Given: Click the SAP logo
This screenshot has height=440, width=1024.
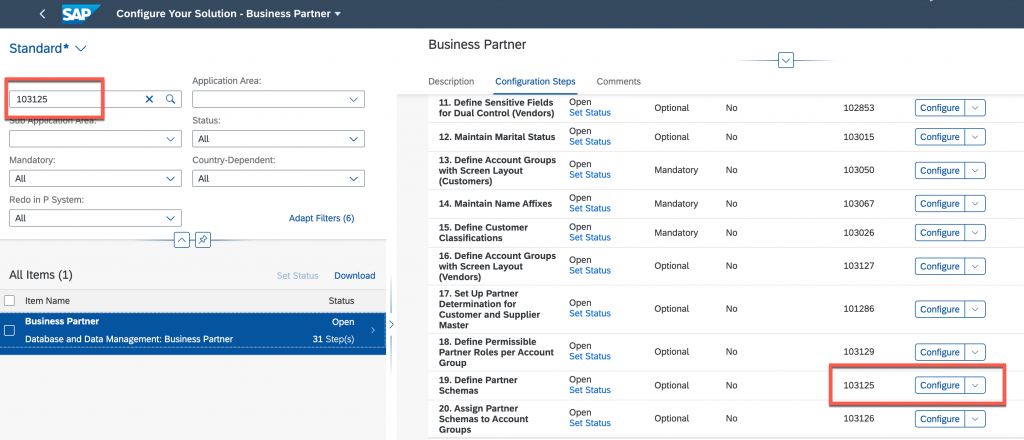Looking at the screenshot, I should [82, 14].
